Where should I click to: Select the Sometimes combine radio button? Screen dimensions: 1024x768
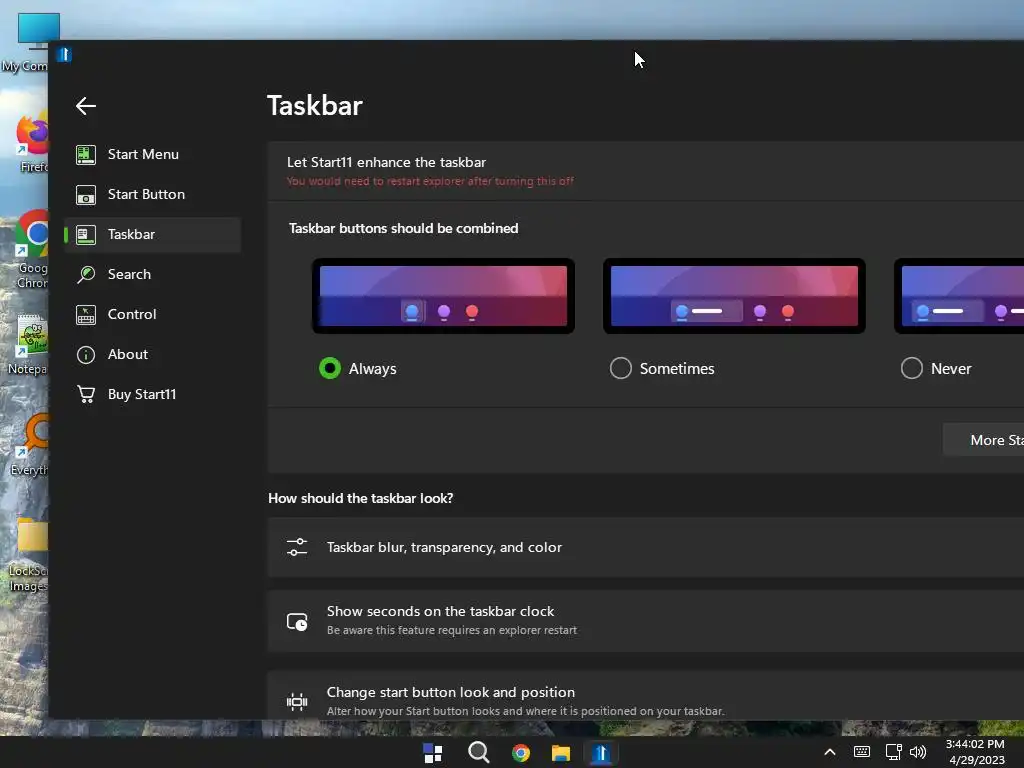pyautogui.click(x=620, y=368)
